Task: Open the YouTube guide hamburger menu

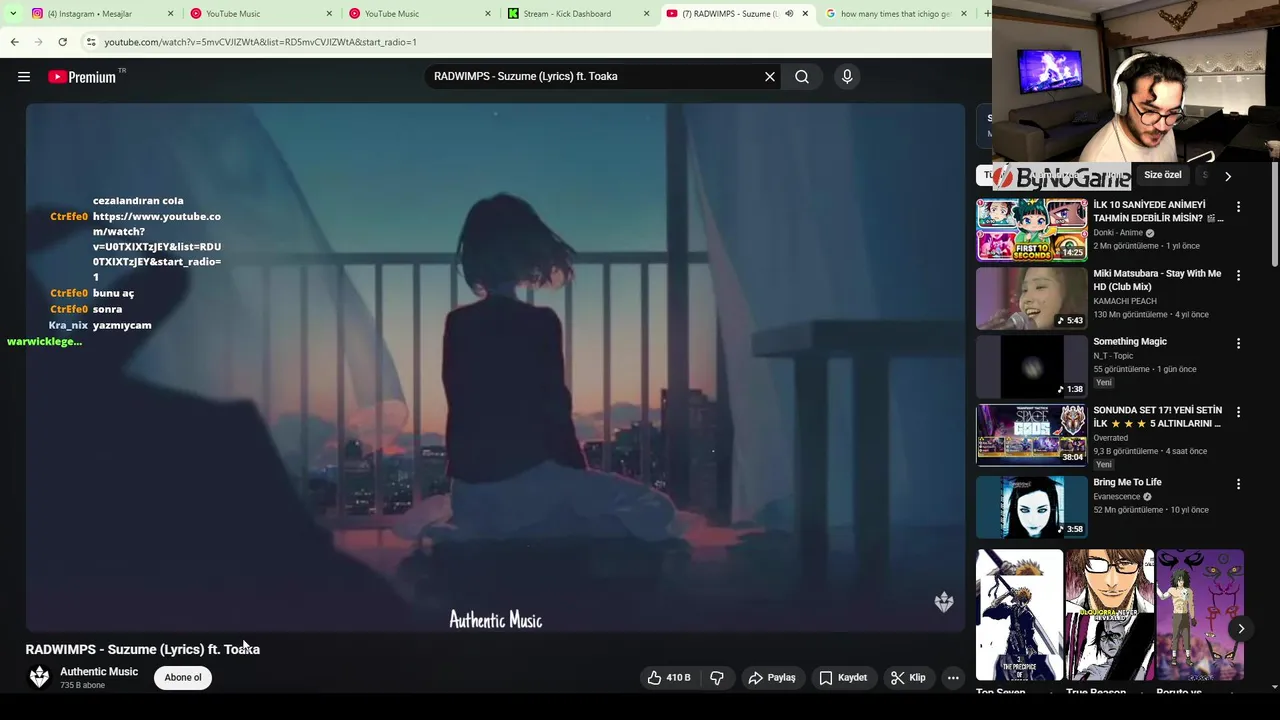Action: [24, 77]
